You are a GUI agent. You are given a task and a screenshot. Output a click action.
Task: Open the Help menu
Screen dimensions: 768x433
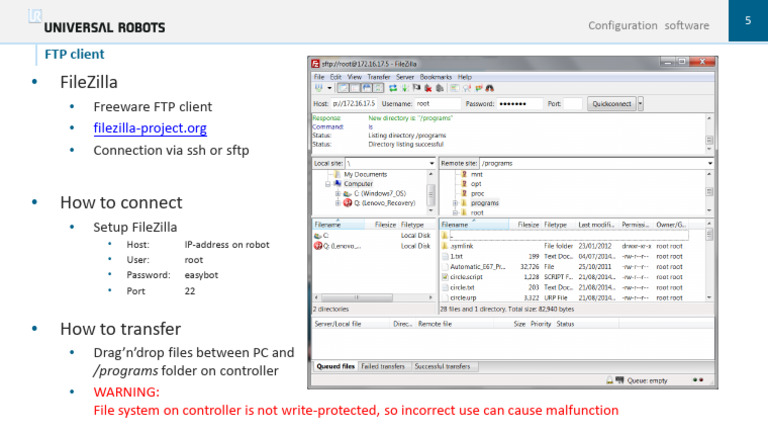pos(464,77)
